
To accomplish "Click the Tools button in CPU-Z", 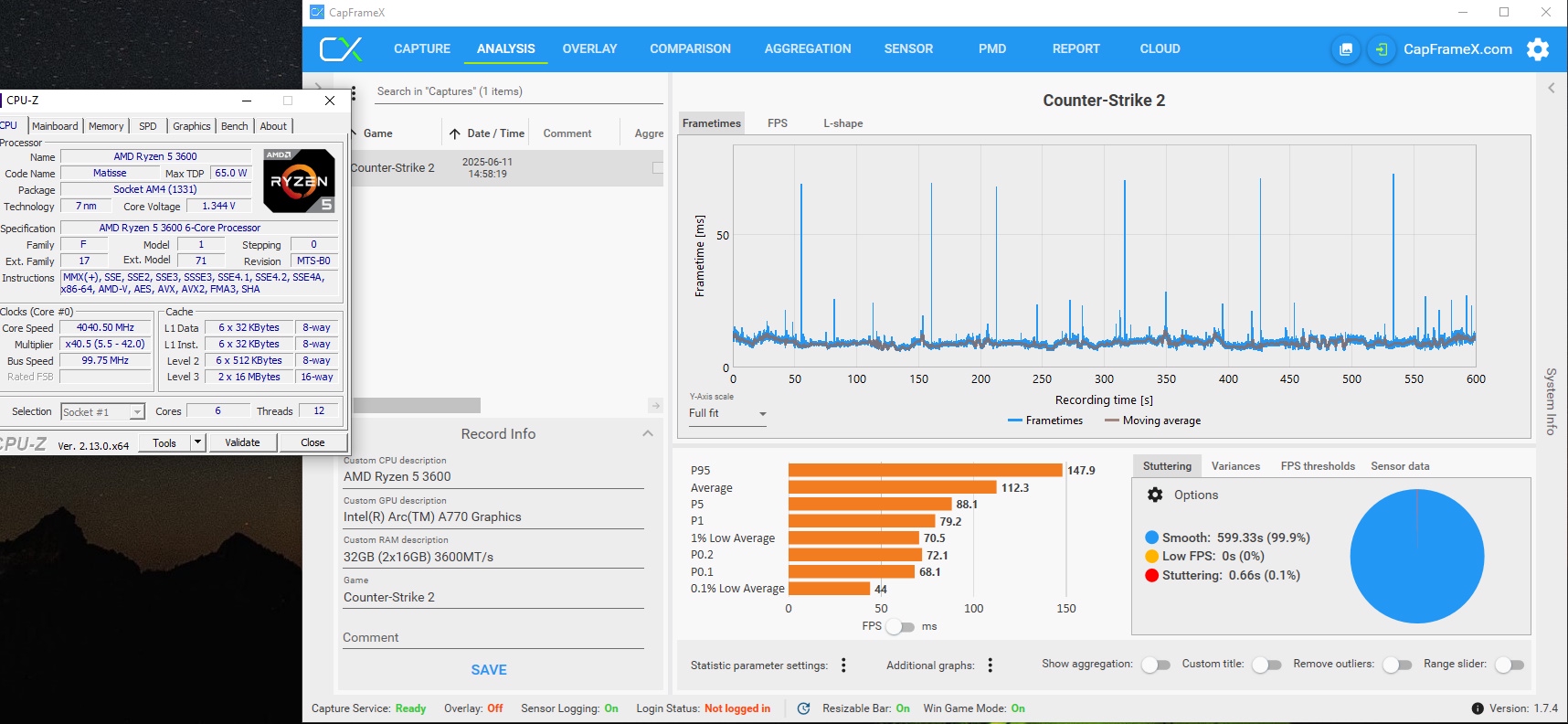I will pyautogui.click(x=164, y=442).
